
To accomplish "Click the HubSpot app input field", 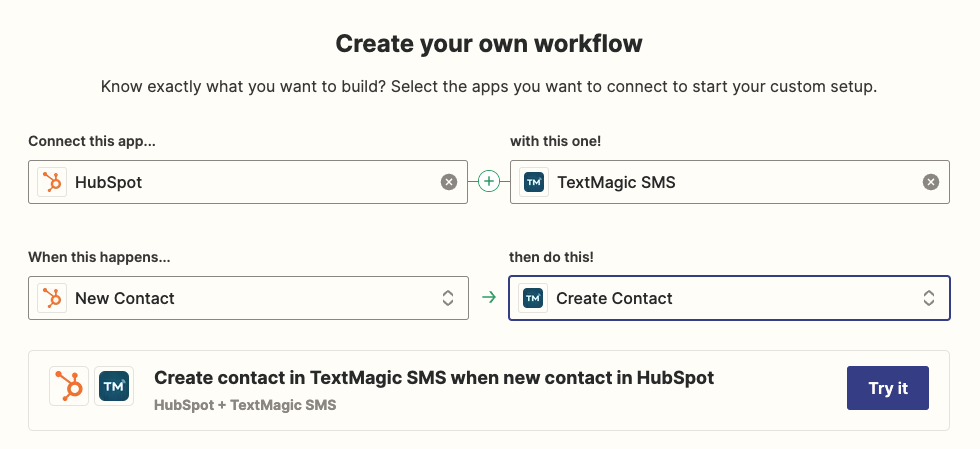I will tap(248, 182).
